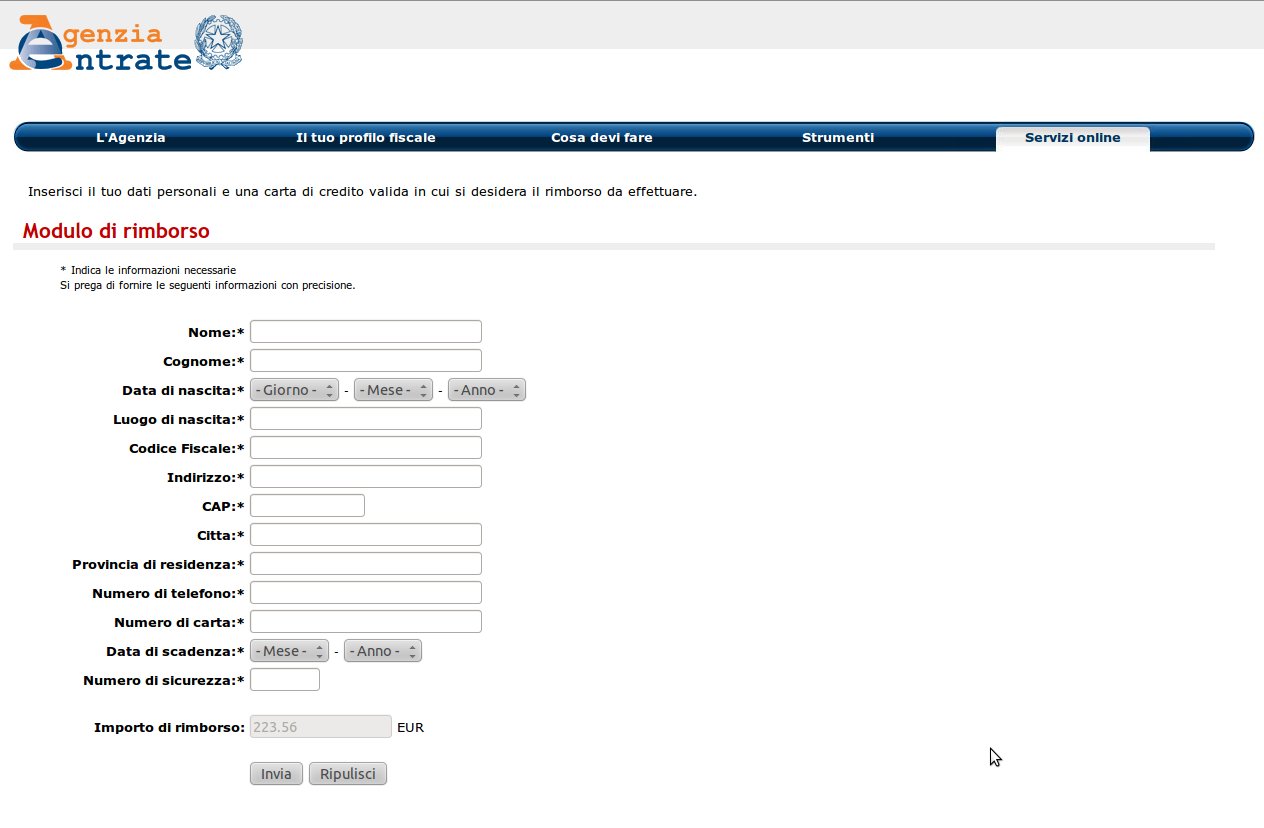The width and height of the screenshot is (1264, 828).
Task: Click the 'Indica le informazioni necessarie' note
Action: [148, 270]
